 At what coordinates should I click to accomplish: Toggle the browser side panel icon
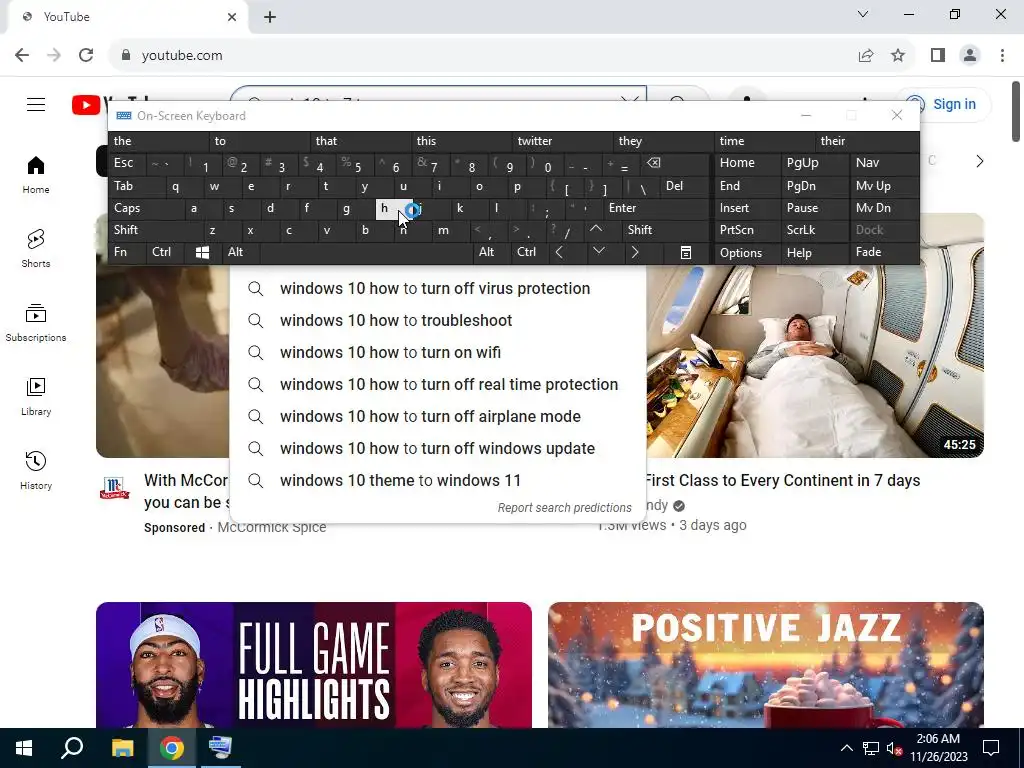(x=938, y=56)
